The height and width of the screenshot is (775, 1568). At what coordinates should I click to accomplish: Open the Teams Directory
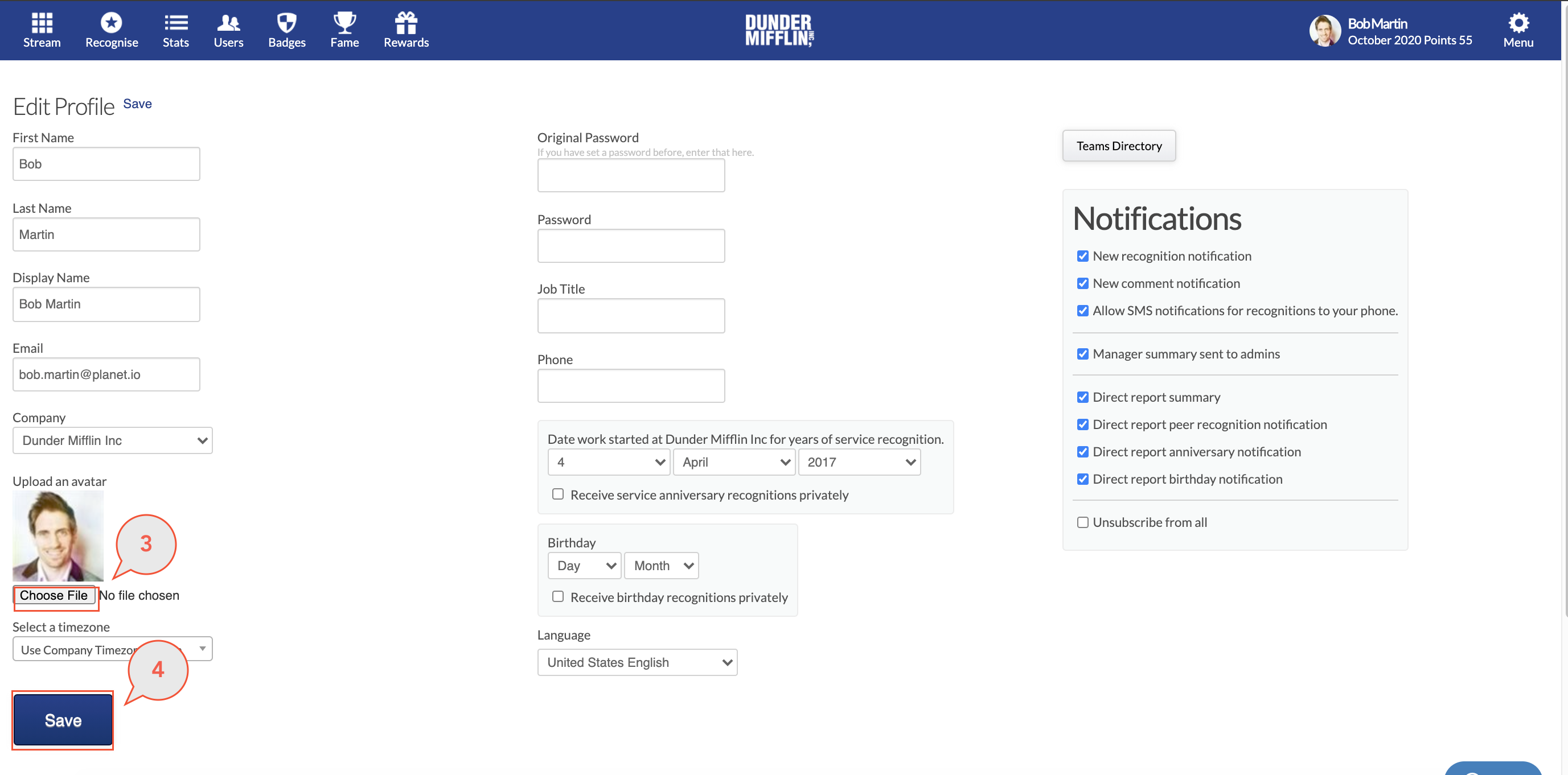[x=1118, y=146]
